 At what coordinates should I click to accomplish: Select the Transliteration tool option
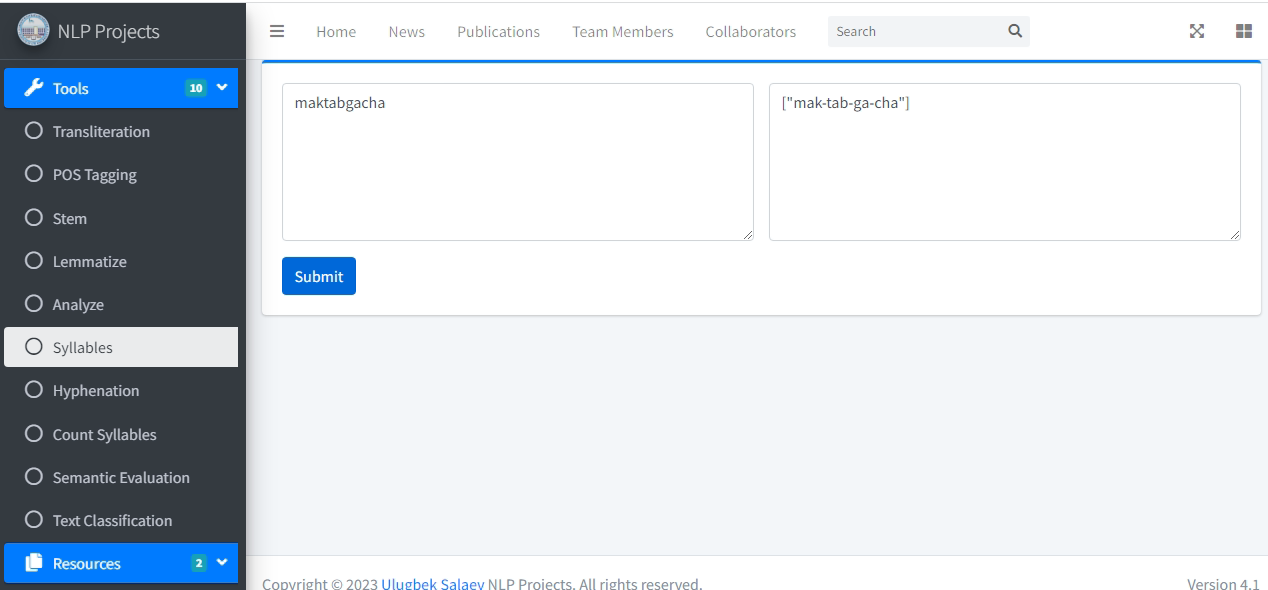[x=101, y=131]
